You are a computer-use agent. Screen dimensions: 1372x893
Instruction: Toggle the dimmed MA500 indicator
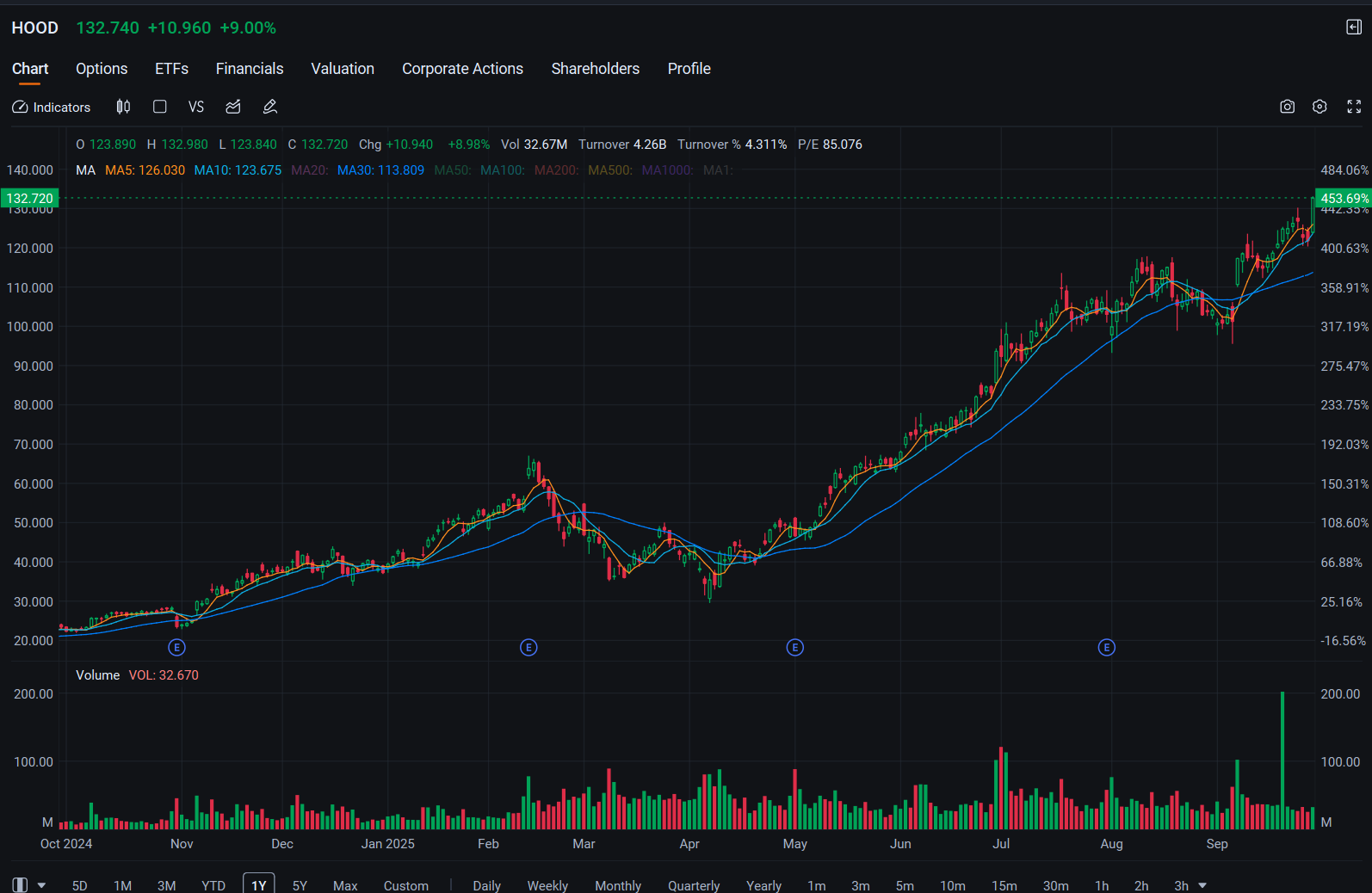(x=610, y=170)
